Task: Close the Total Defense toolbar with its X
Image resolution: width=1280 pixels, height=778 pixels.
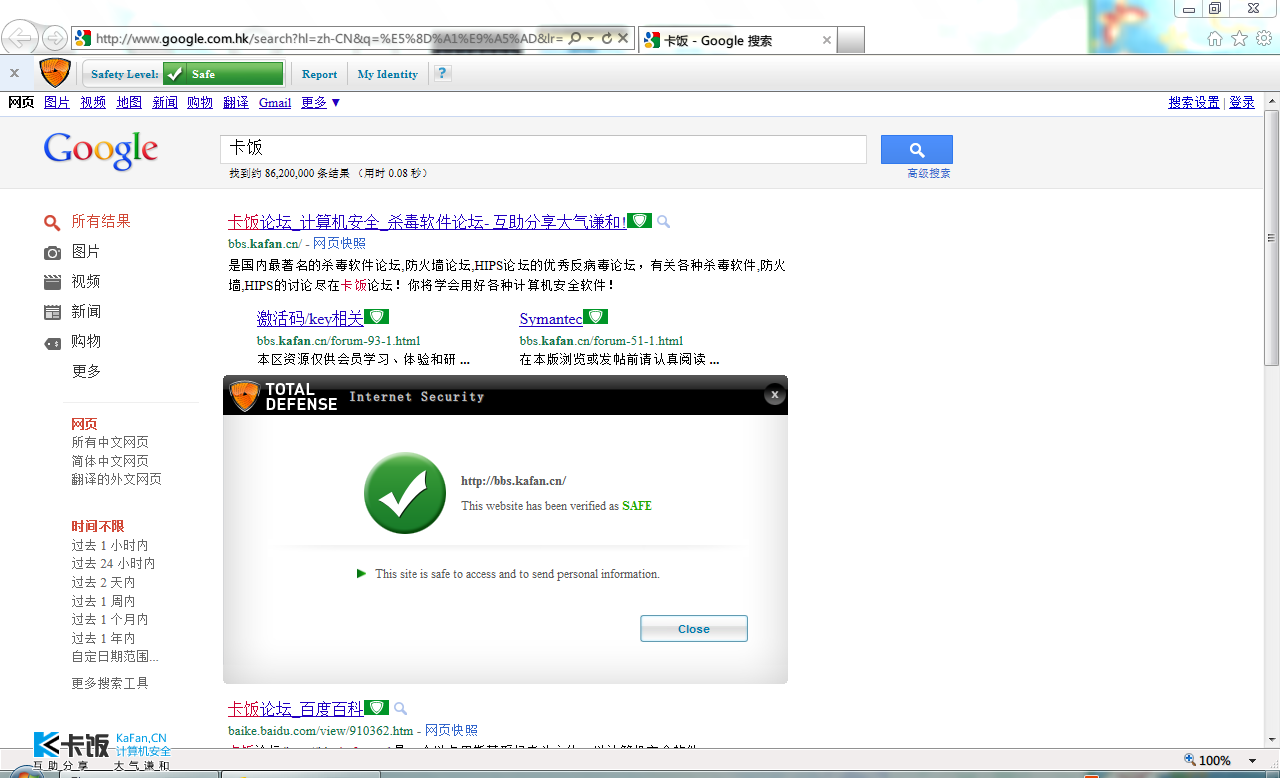Action: pos(14,73)
